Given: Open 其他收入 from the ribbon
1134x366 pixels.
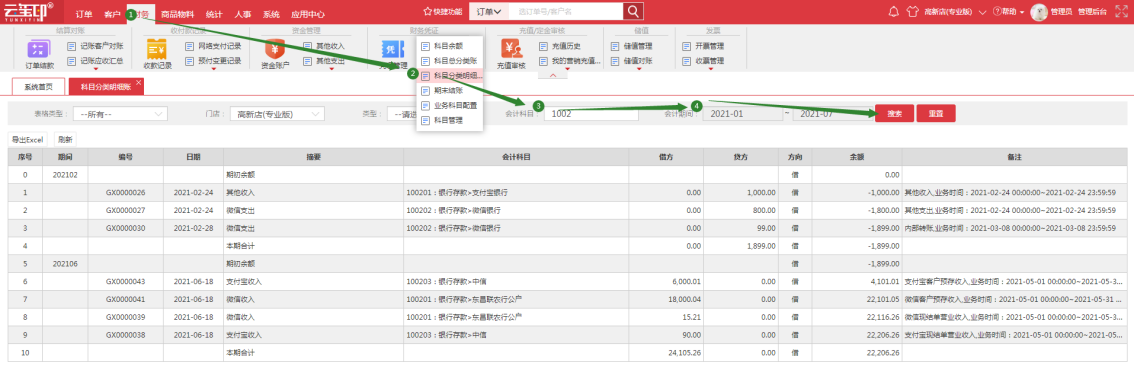Looking at the screenshot, I should click(x=325, y=46).
